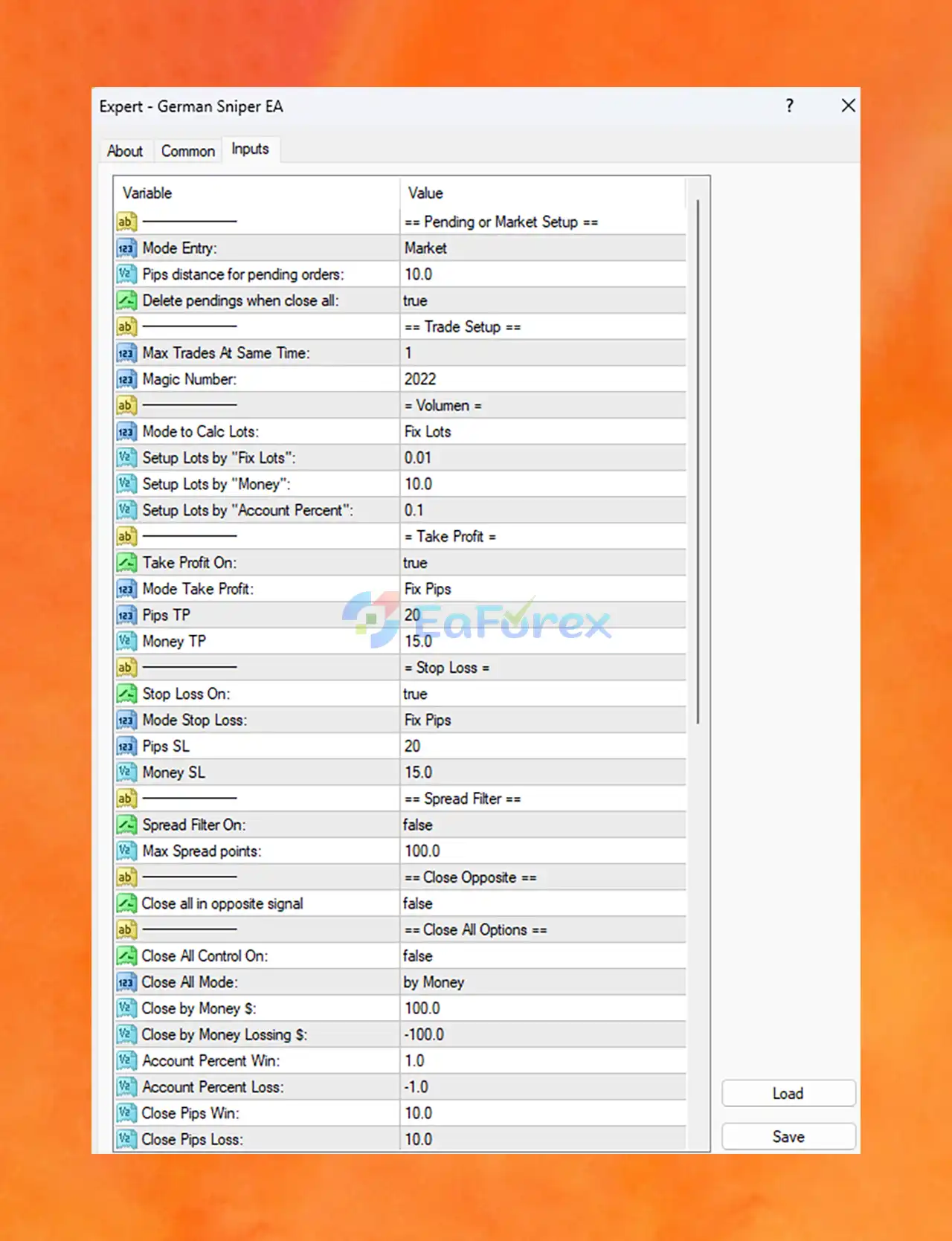Click the string icon beside Pending or Market Setup header
This screenshot has height=1241, width=952.
(126, 222)
